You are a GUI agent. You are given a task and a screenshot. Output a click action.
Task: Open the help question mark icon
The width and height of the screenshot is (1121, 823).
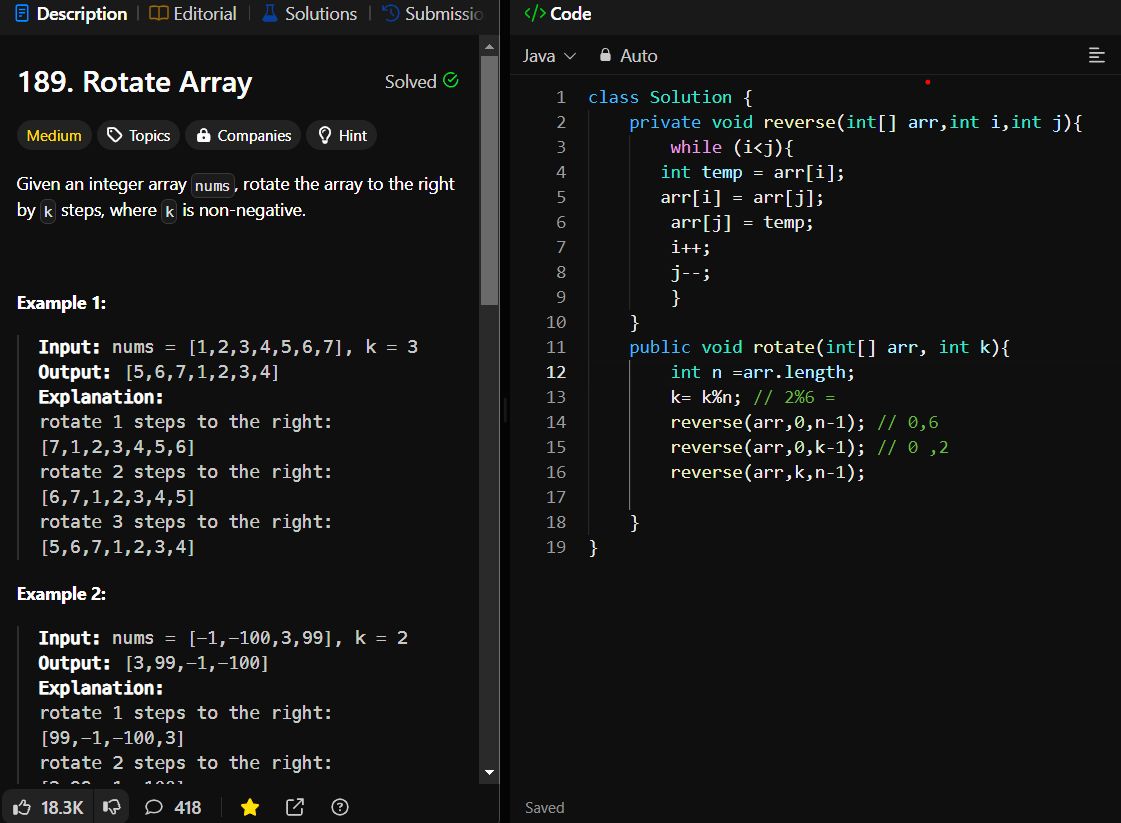pos(340,807)
